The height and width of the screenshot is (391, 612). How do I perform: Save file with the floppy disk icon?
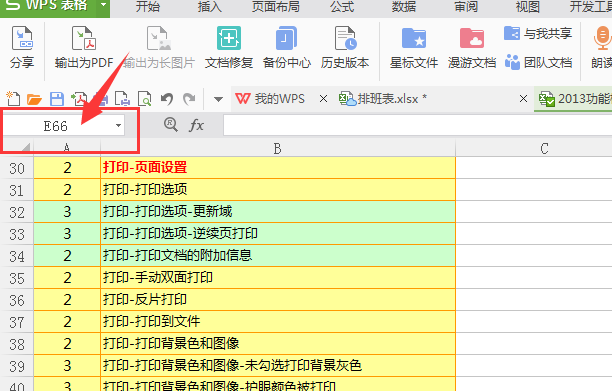tap(57, 99)
